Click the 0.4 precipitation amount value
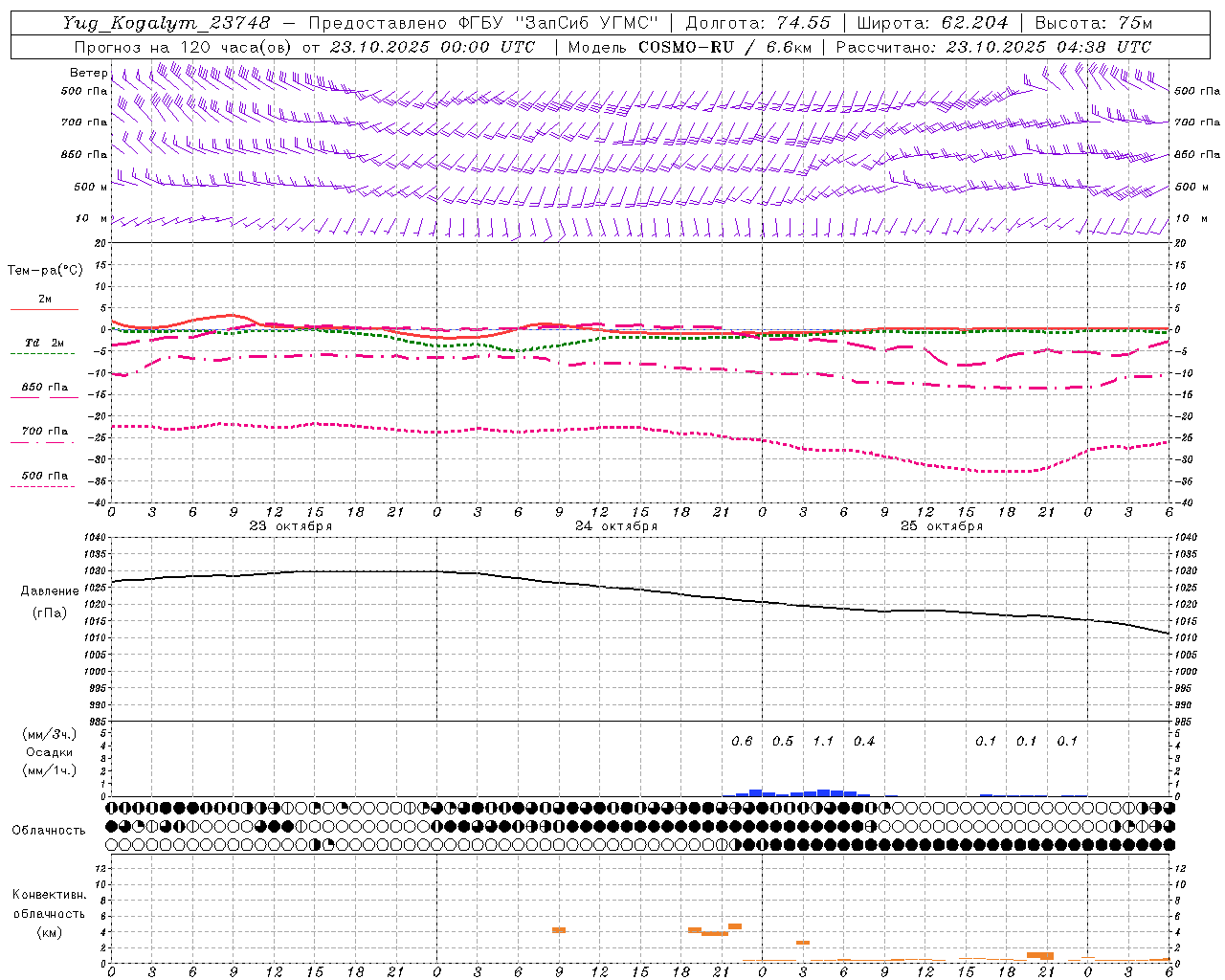The width and height of the screenshot is (1225, 980). click(864, 742)
